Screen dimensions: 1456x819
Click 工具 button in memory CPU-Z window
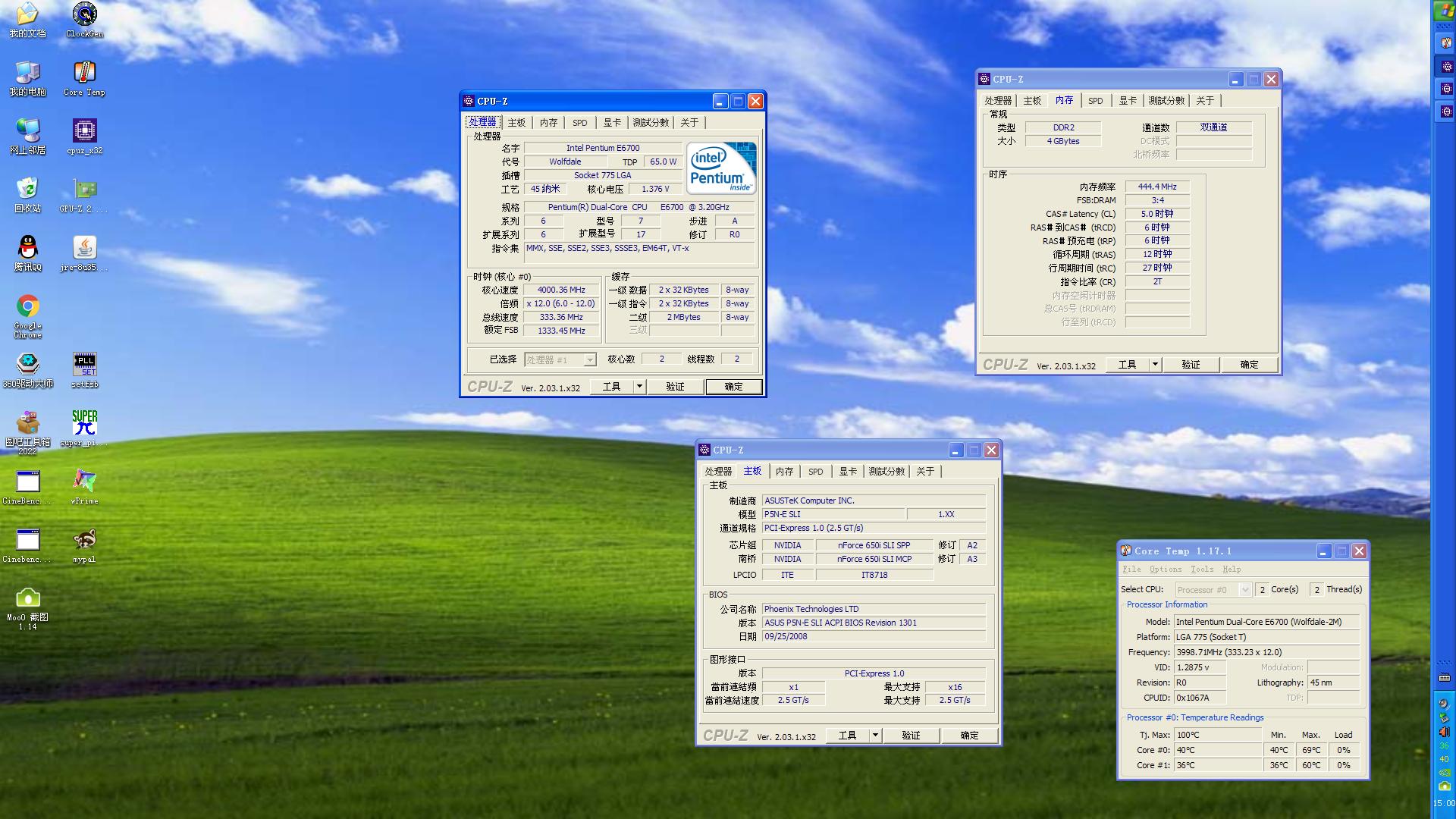[x=1127, y=365]
